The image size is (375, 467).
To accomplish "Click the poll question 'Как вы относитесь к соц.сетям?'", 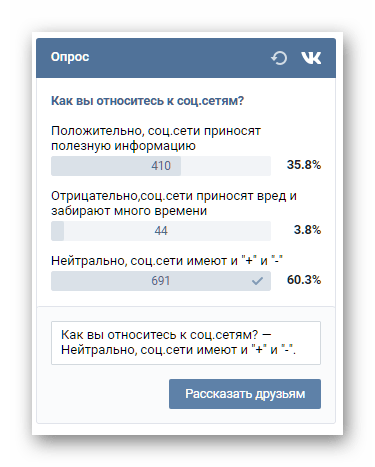I will coord(147,101).
